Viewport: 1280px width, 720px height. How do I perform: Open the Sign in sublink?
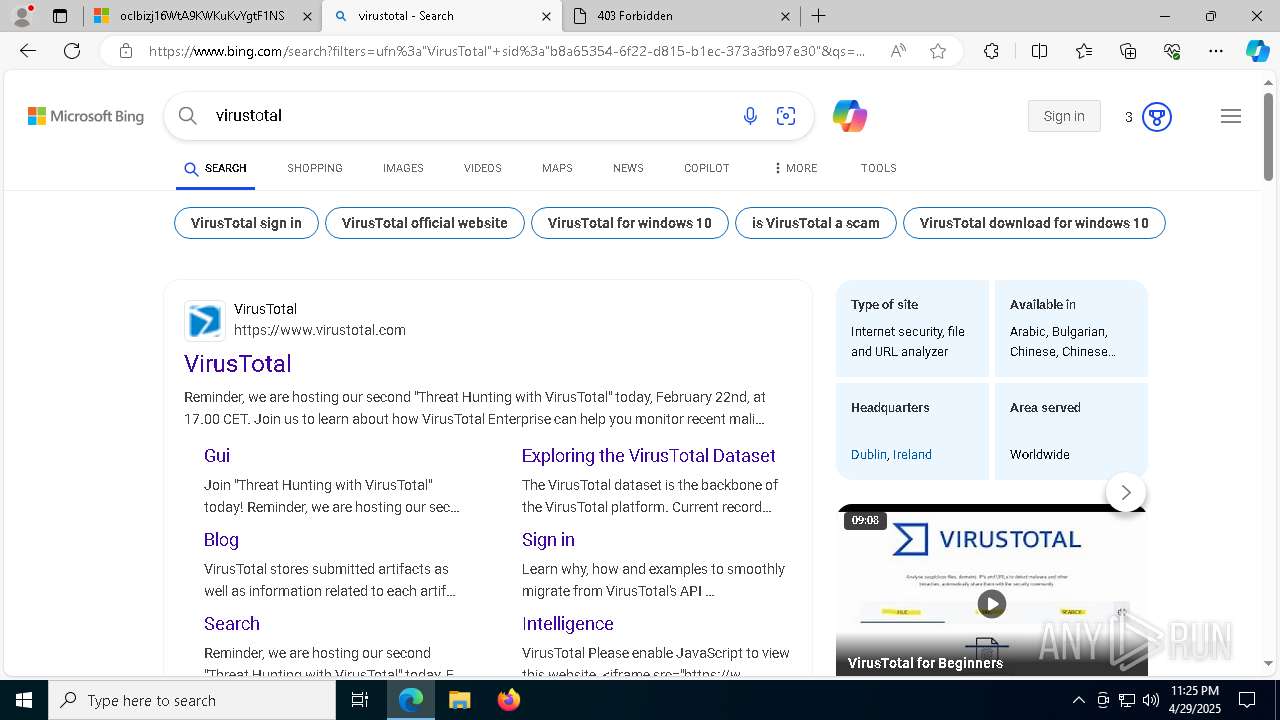click(x=548, y=539)
